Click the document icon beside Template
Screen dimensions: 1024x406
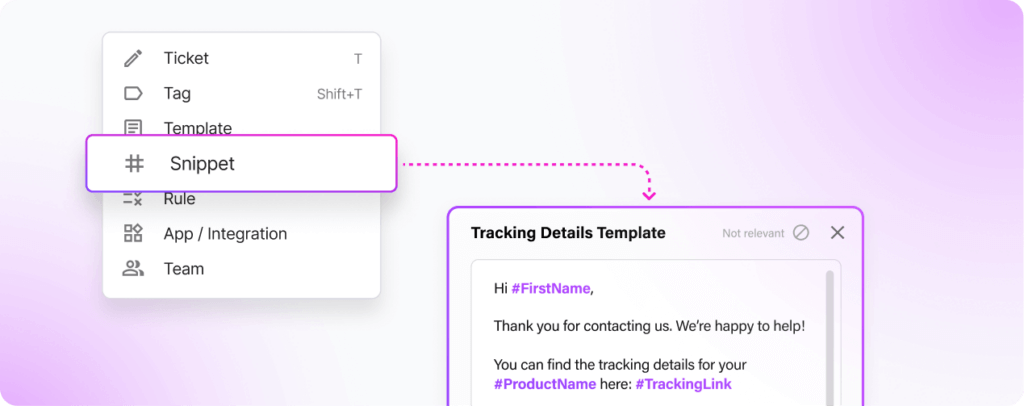(x=133, y=127)
